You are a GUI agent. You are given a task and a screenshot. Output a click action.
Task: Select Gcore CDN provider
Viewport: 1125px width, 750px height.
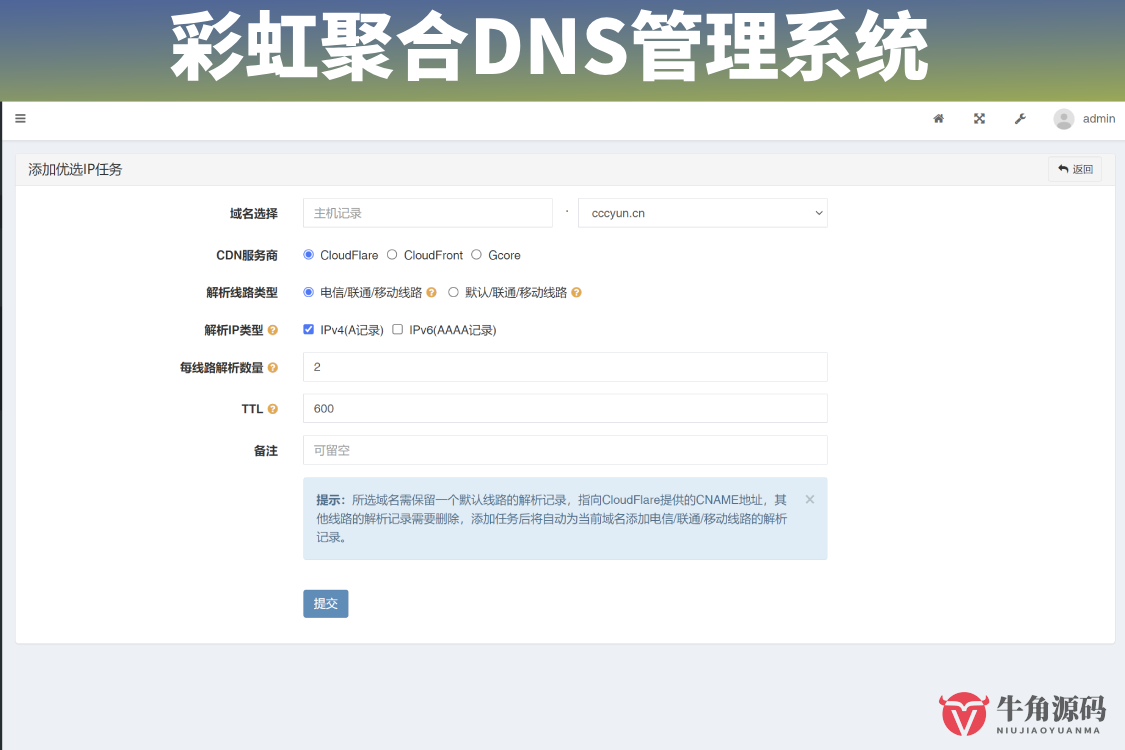pos(476,255)
